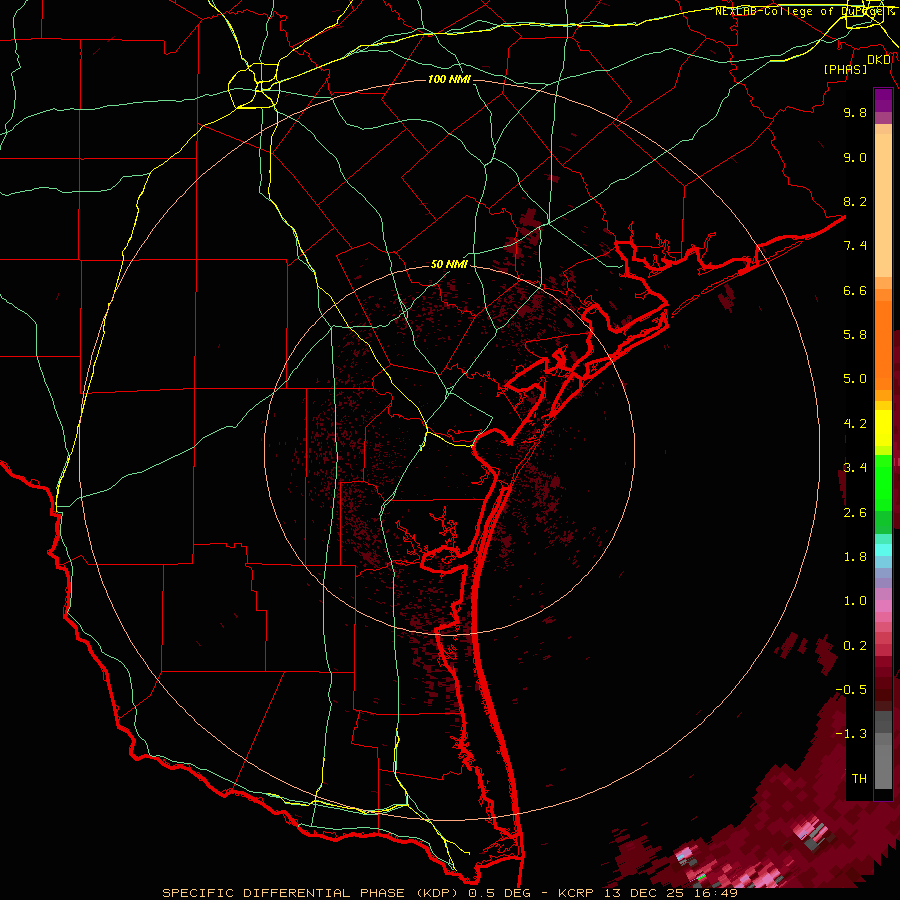Click the 'DKD' product code label
900x900 pixels.
879,60
